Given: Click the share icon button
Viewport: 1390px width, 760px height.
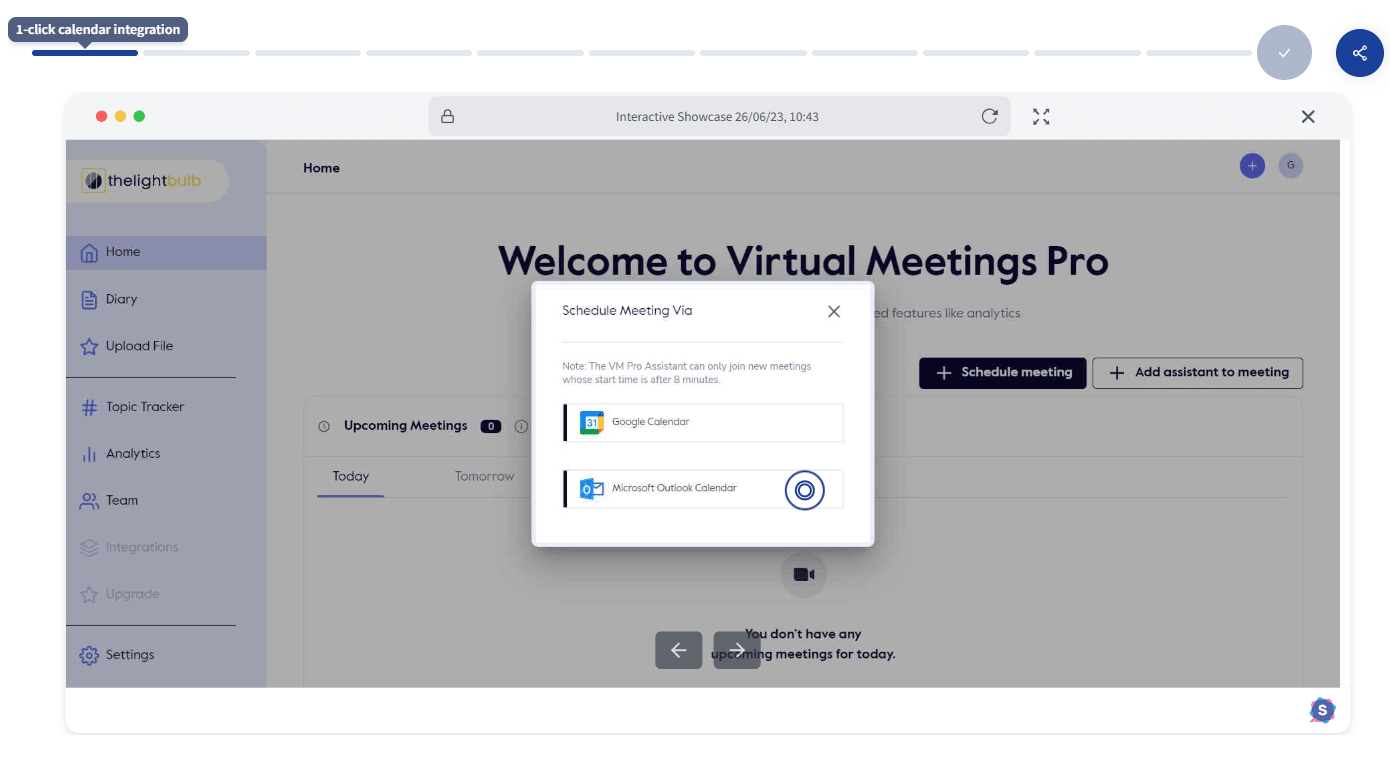Looking at the screenshot, I should [1359, 53].
